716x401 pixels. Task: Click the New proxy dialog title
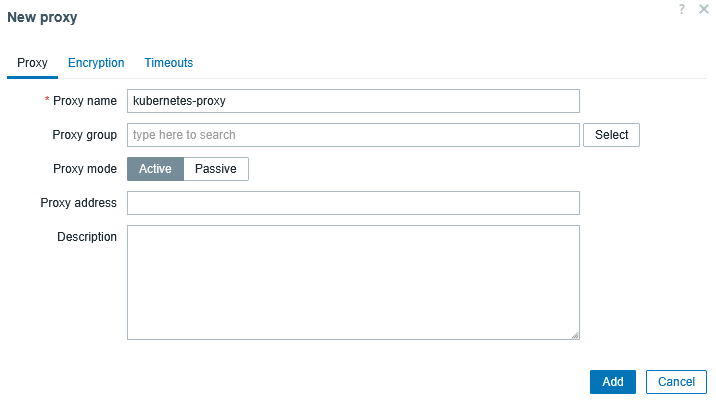(42, 17)
